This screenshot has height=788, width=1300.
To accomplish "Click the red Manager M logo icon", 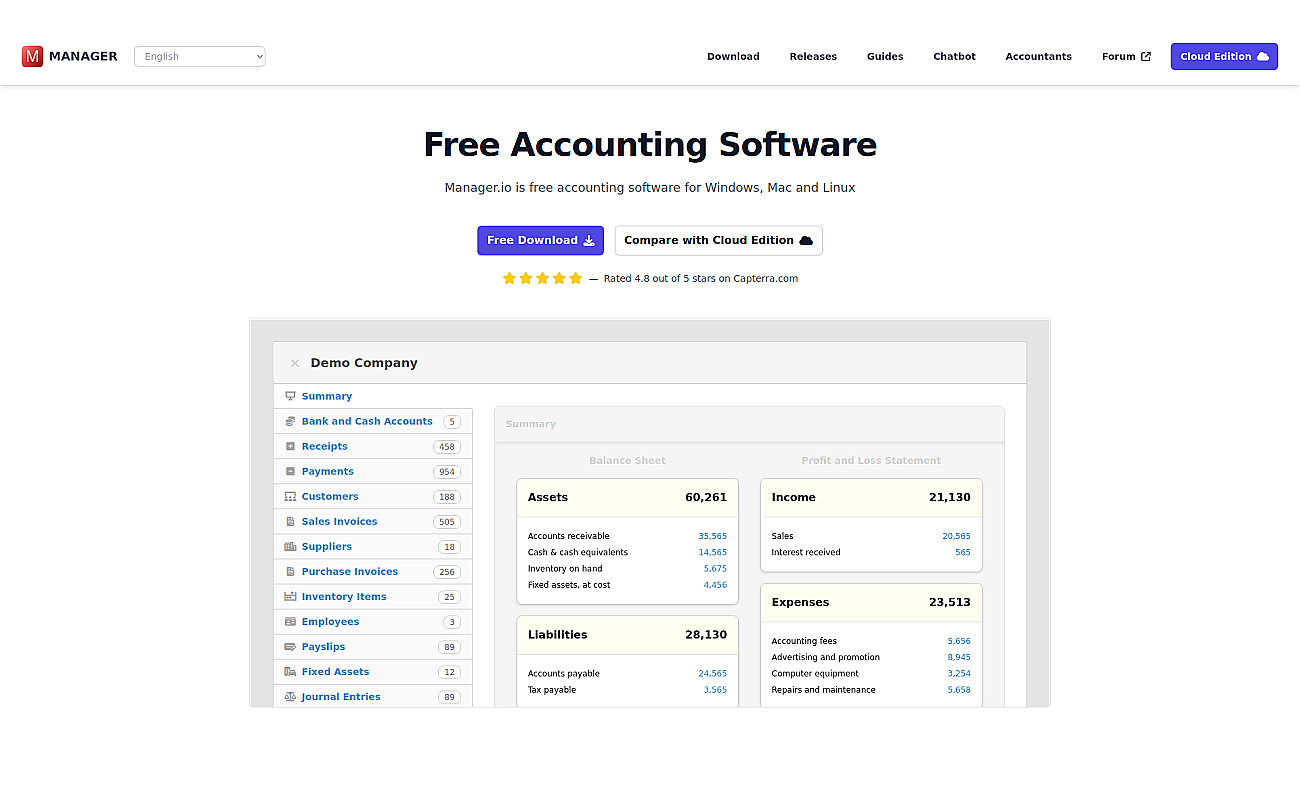I will coord(32,56).
